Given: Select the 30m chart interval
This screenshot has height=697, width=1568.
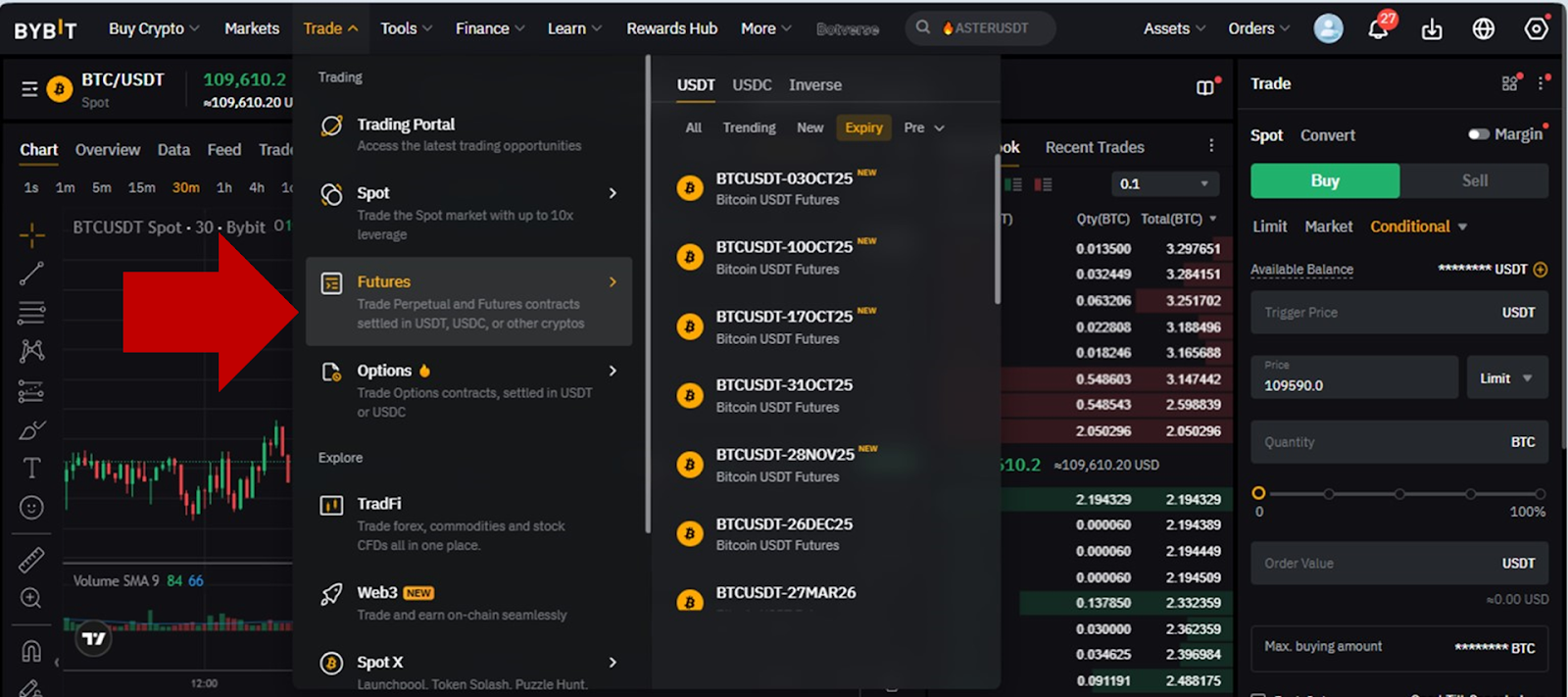Looking at the screenshot, I should click(x=186, y=187).
